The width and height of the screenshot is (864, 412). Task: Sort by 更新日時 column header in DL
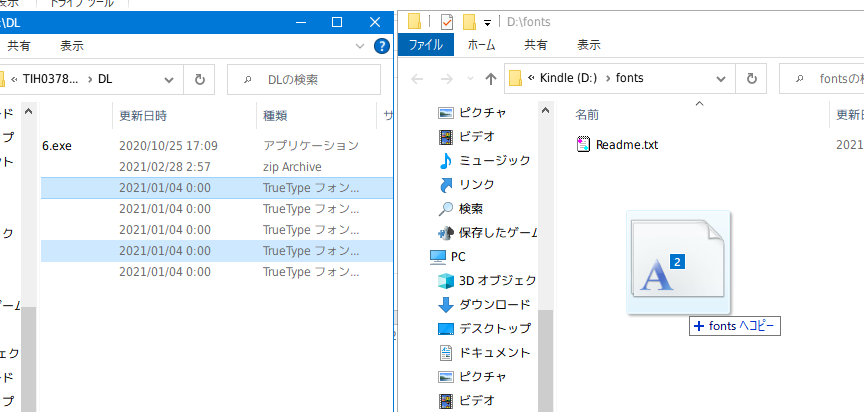(143, 116)
